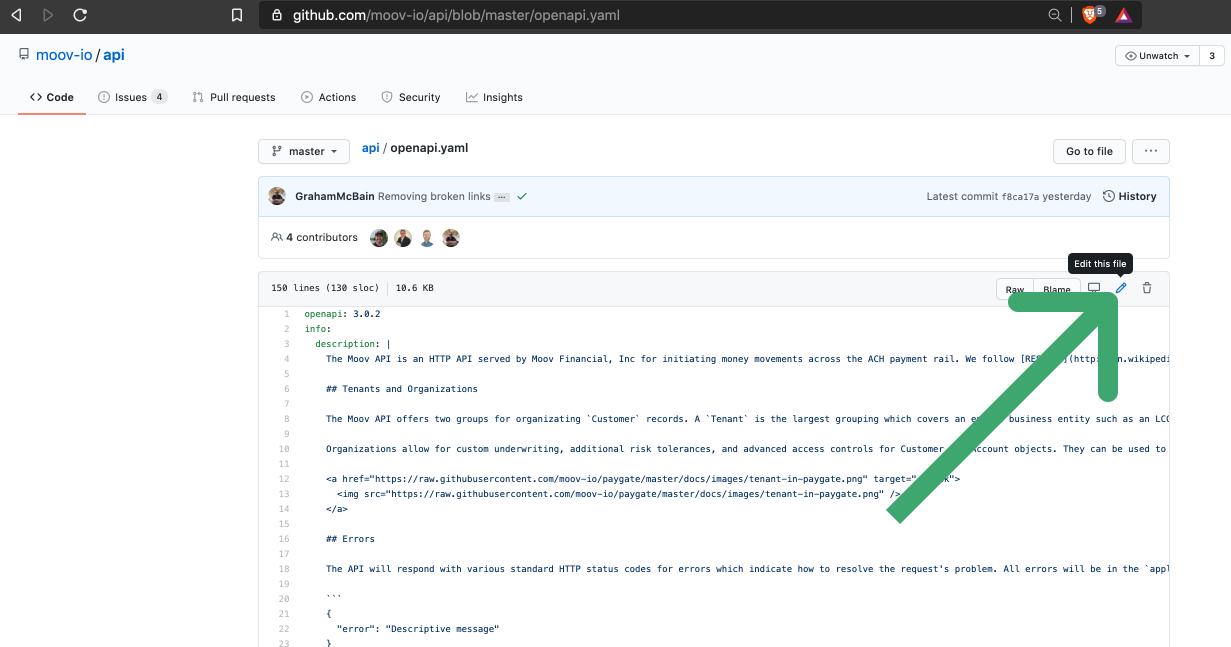Click the '4 contributors' label
Image resolution: width=1231 pixels, height=647 pixels.
point(314,237)
